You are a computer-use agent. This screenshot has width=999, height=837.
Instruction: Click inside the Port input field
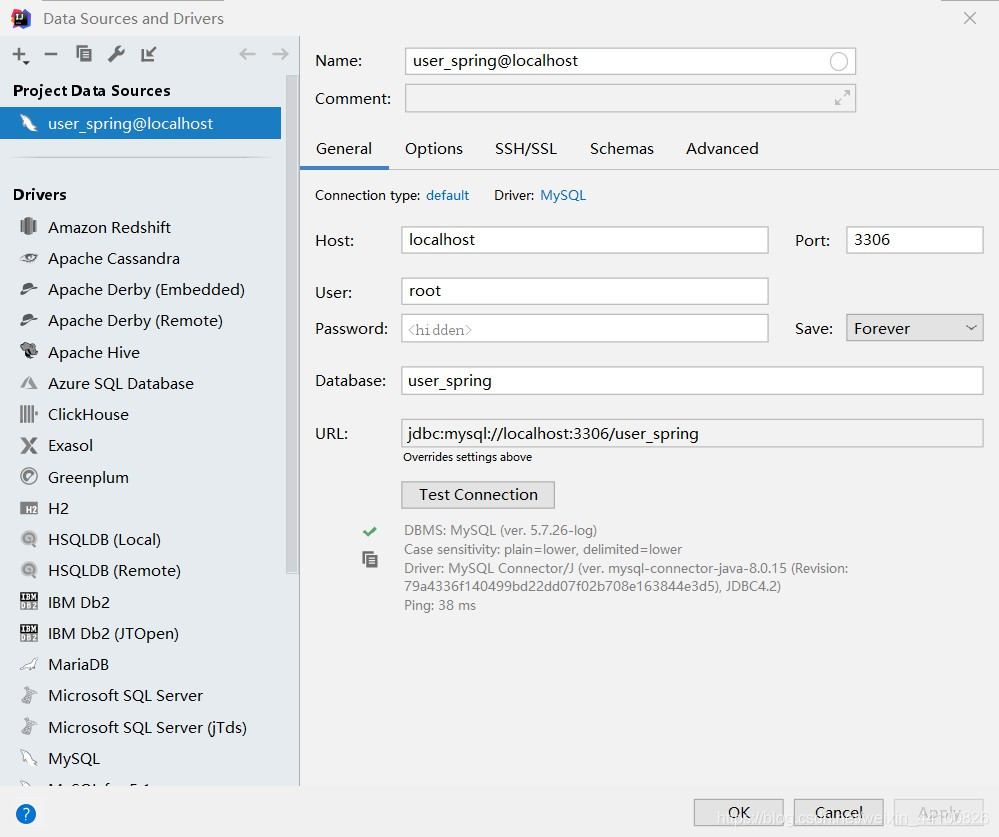pos(912,239)
